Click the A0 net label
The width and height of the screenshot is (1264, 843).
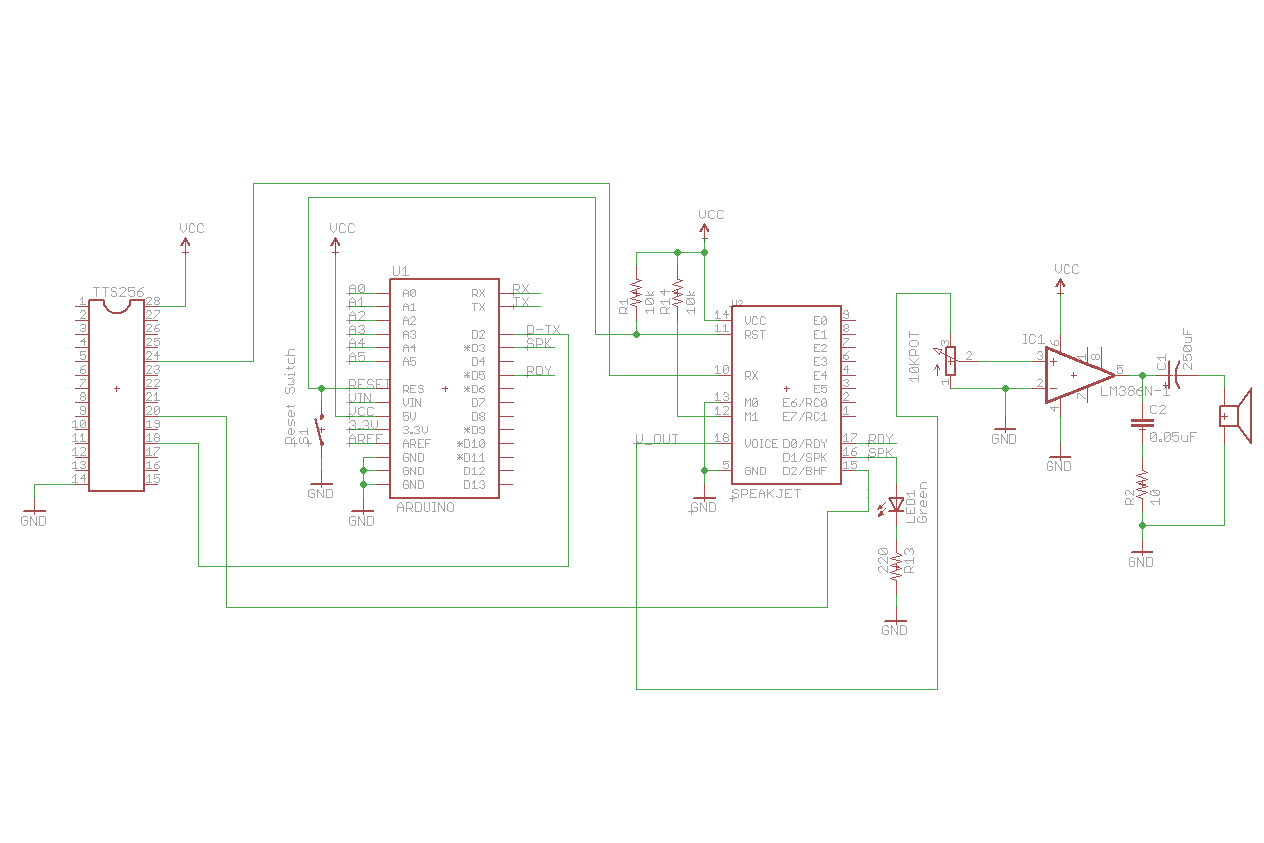coord(357,289)
